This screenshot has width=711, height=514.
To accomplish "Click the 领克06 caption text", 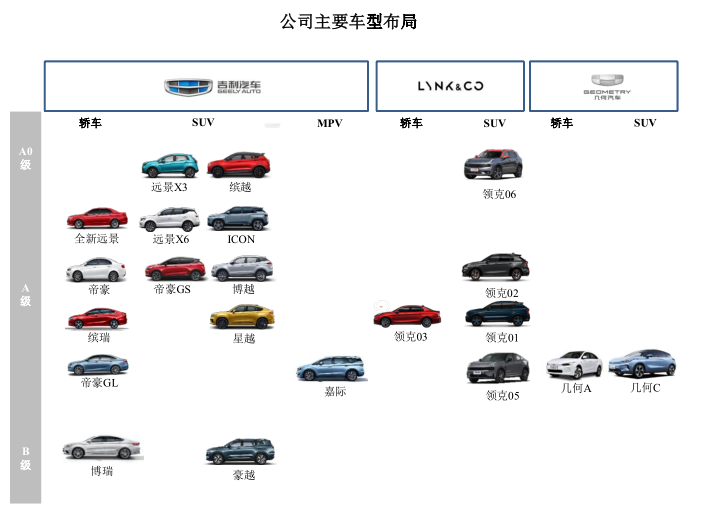I will coord(499,194).
